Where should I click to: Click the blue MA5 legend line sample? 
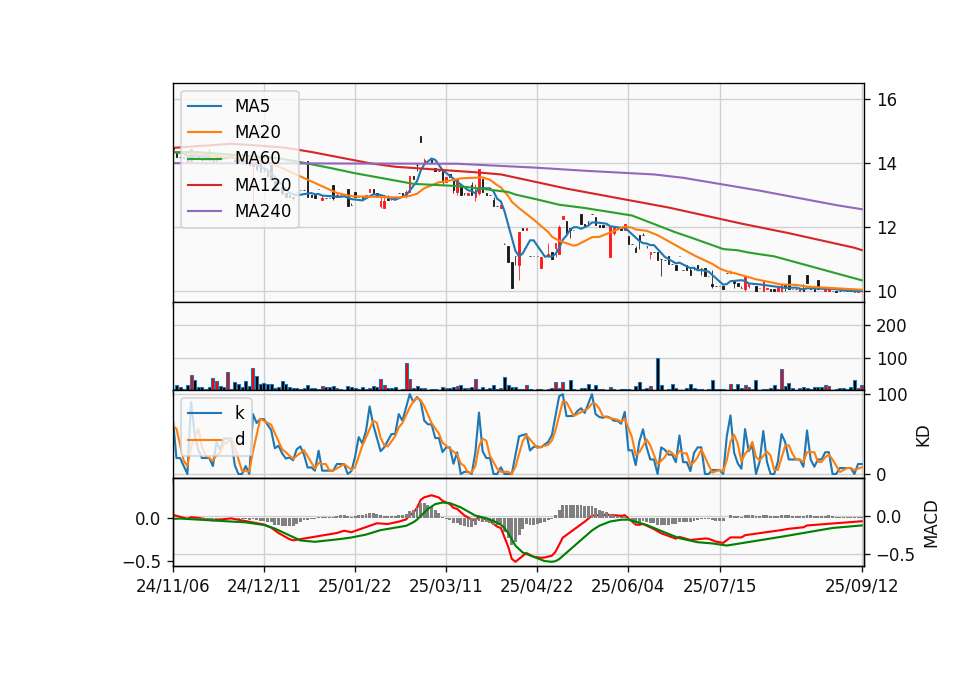(204, 106)
